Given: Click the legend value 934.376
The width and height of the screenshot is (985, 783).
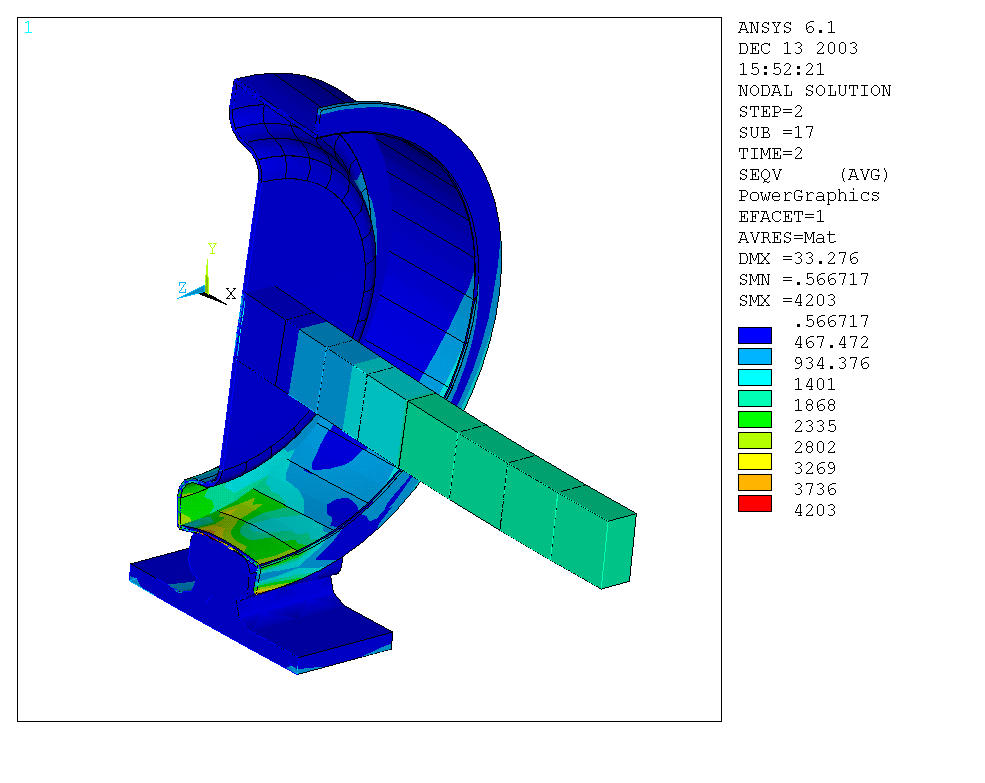Looking at the screenshot, I should (x=831, y=363).
